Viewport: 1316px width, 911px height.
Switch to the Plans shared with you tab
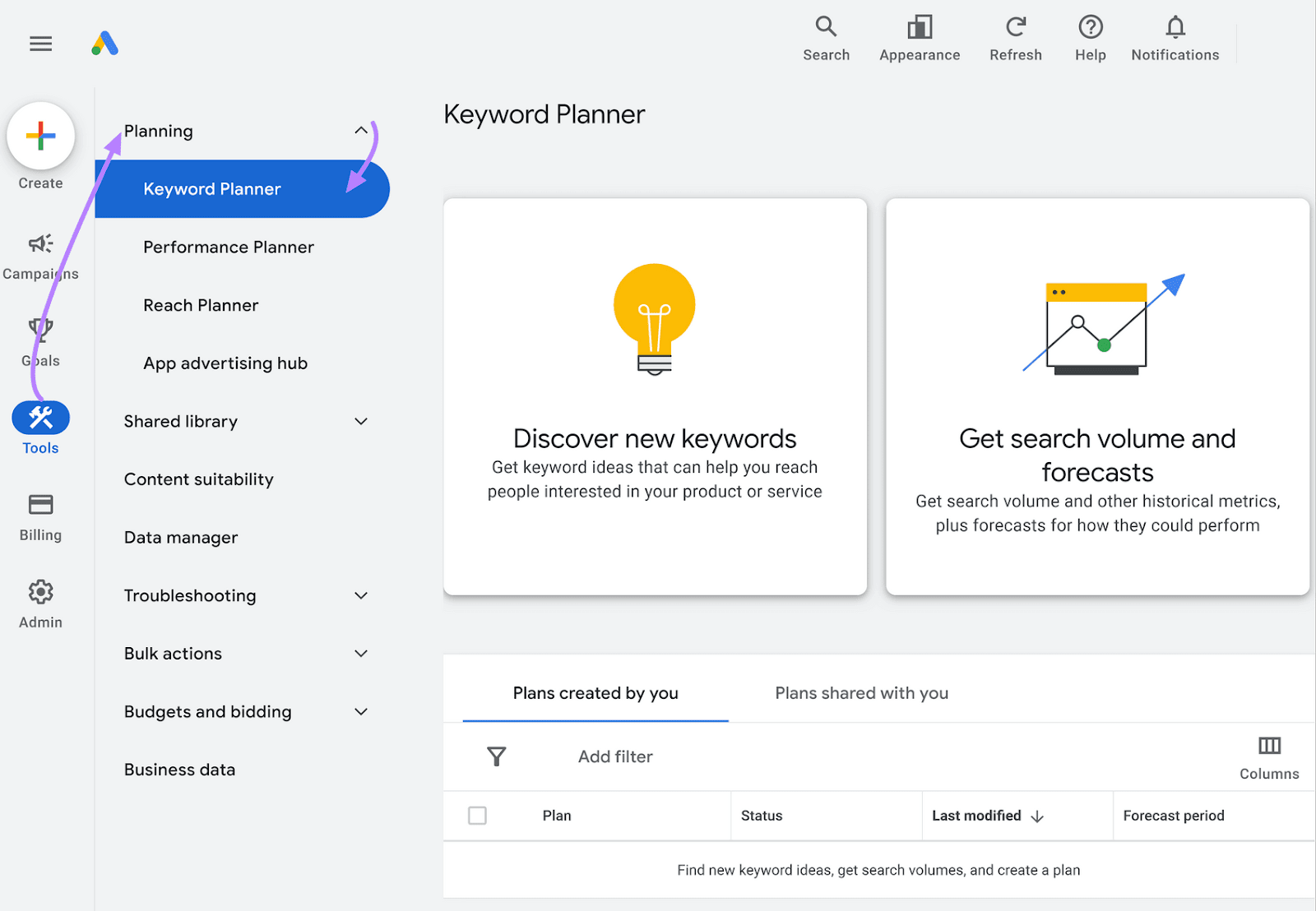[x=860, y=693]
